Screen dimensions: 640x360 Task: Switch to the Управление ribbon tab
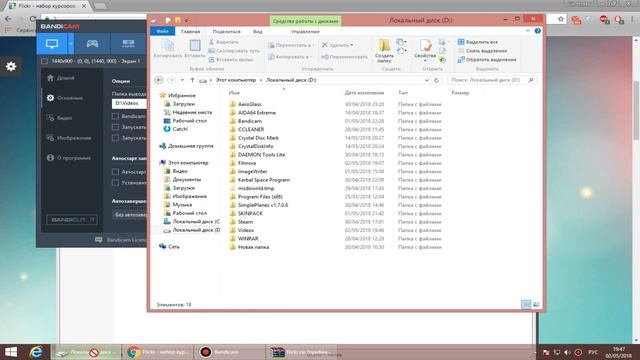(305, 31)
